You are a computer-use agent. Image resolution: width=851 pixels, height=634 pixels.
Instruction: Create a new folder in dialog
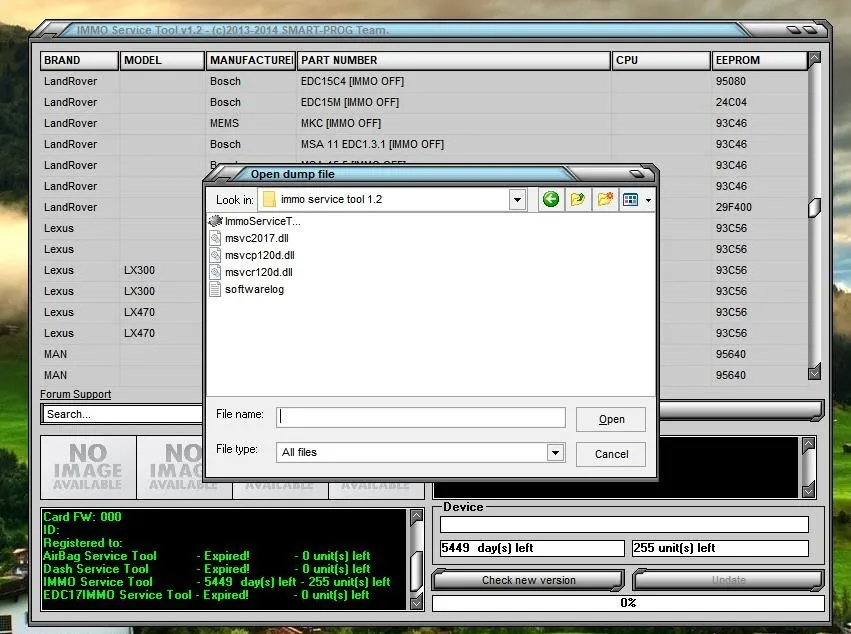605,199
